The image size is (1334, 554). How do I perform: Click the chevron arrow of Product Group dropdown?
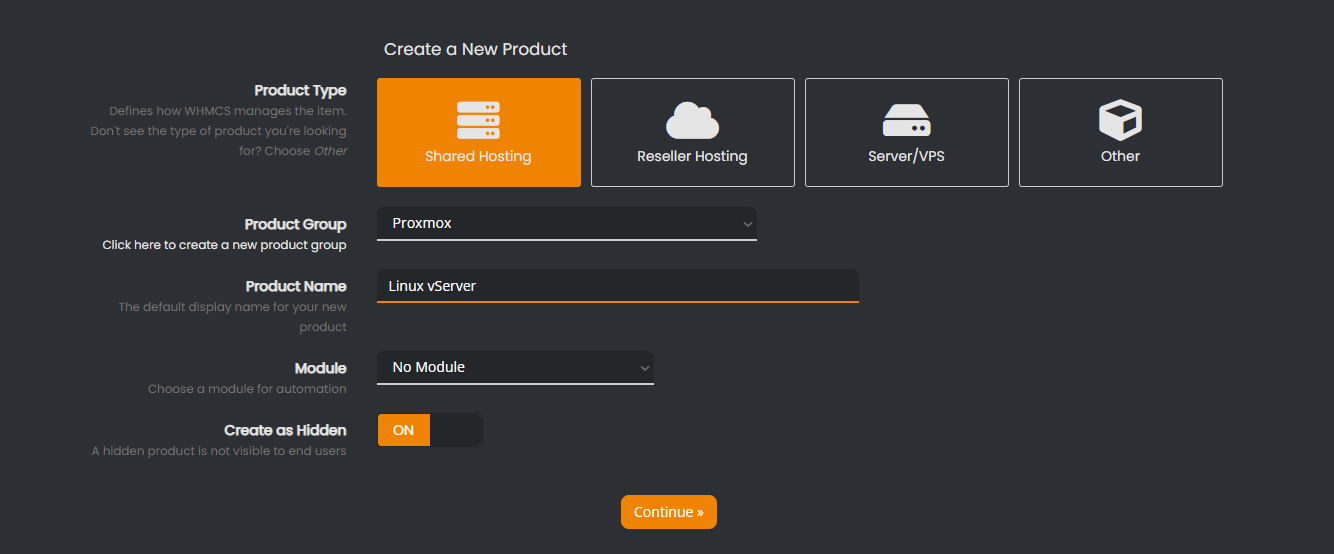(746, 224)
